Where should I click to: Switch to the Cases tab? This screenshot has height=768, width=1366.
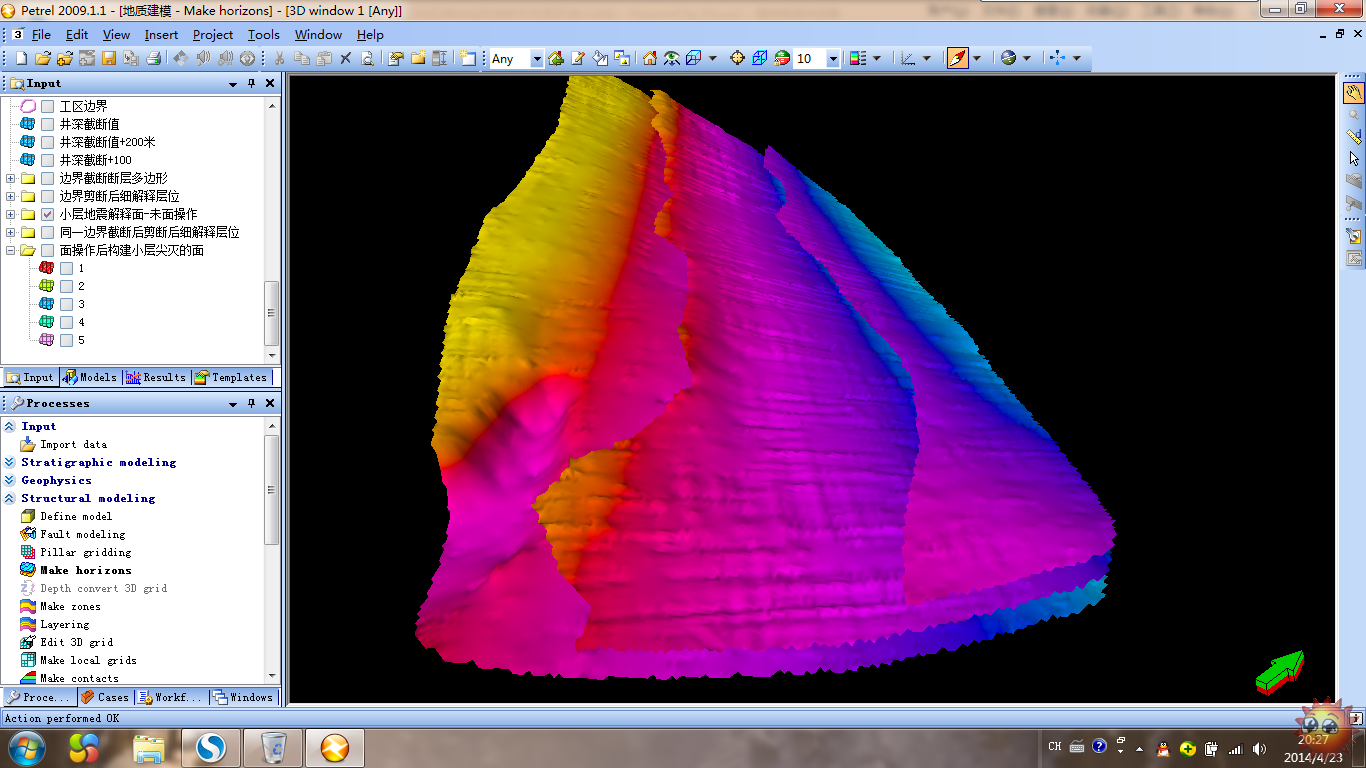pyautogui.click(x=105, y=697)
